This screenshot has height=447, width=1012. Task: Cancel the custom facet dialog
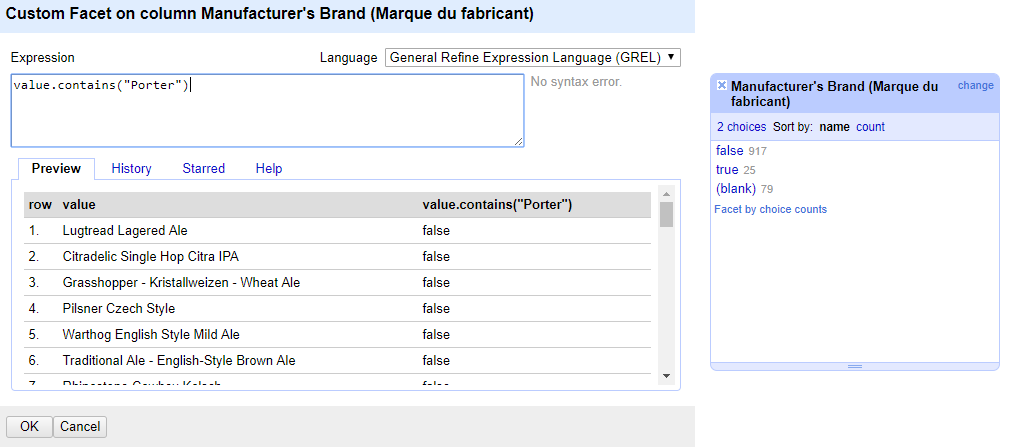click(x=80, y=426)
